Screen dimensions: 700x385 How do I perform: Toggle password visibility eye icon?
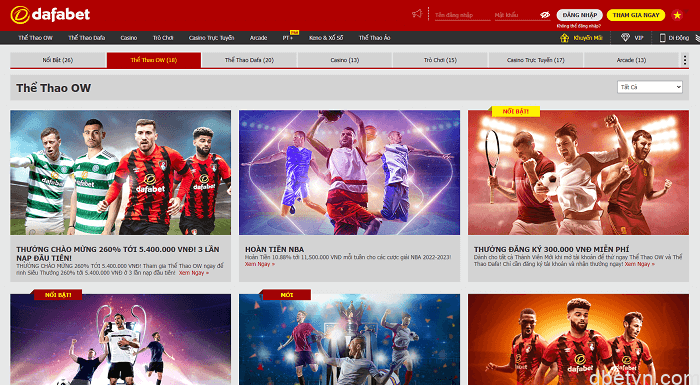click(x=545, y=15)
